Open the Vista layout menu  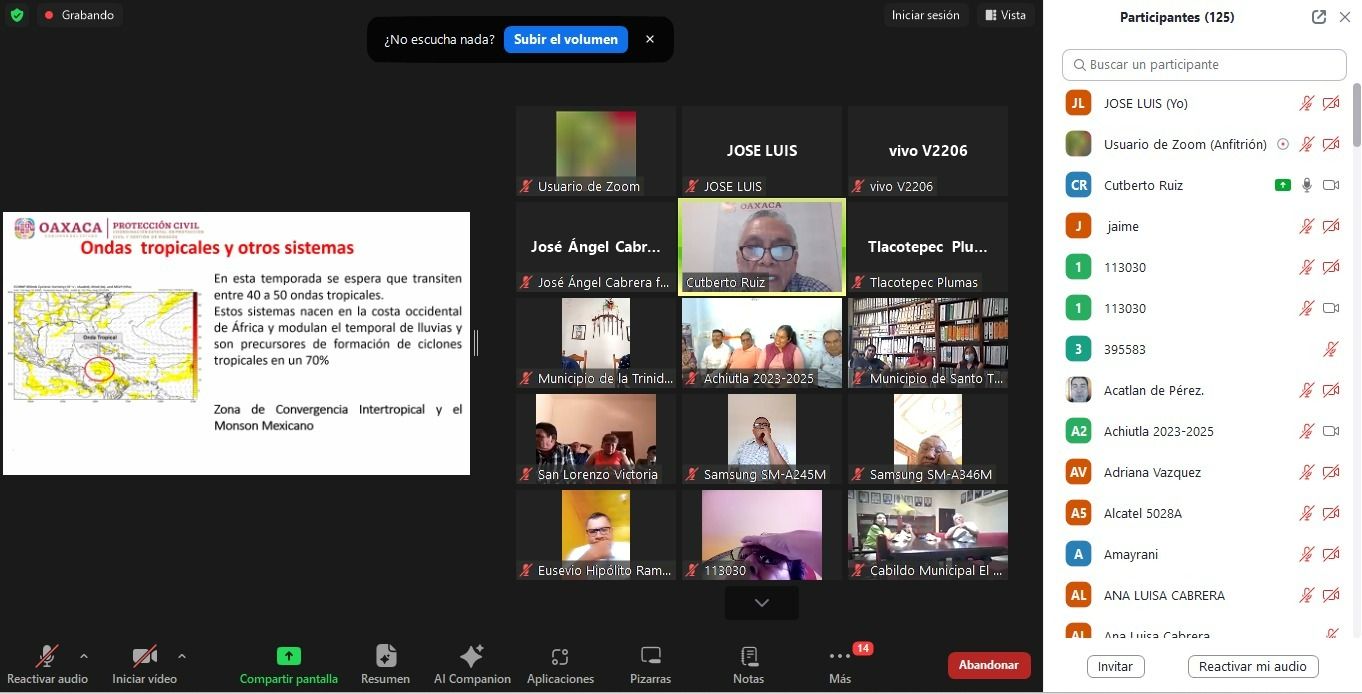coord(1006,15)
